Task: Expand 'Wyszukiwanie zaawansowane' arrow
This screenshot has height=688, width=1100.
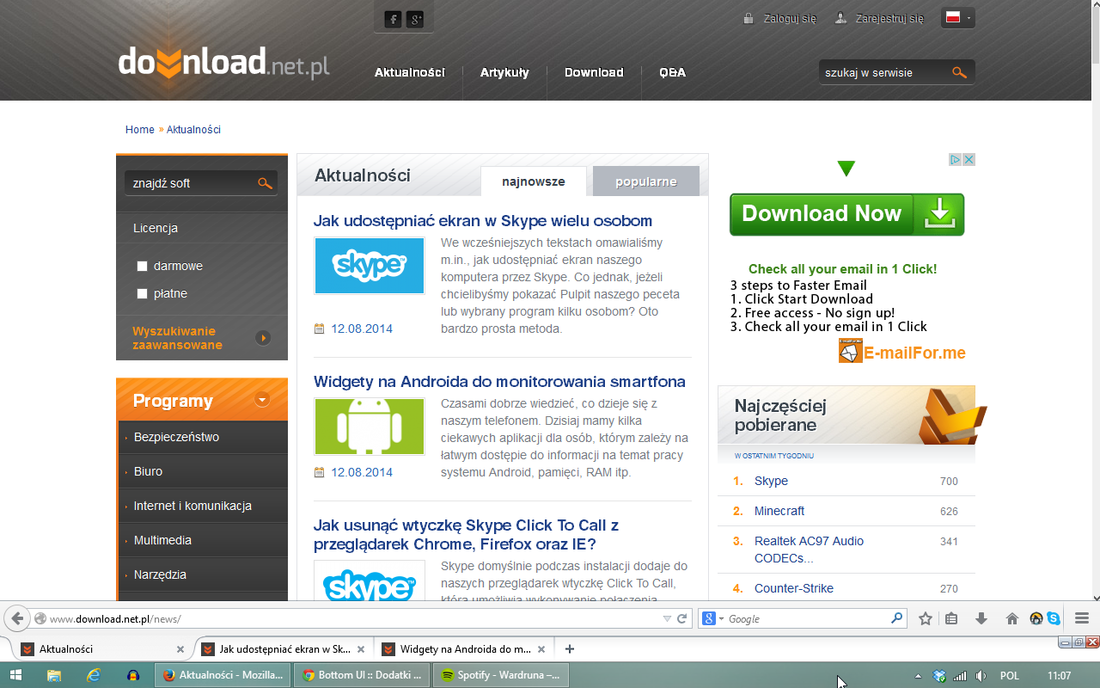Action: click(263, 338)
